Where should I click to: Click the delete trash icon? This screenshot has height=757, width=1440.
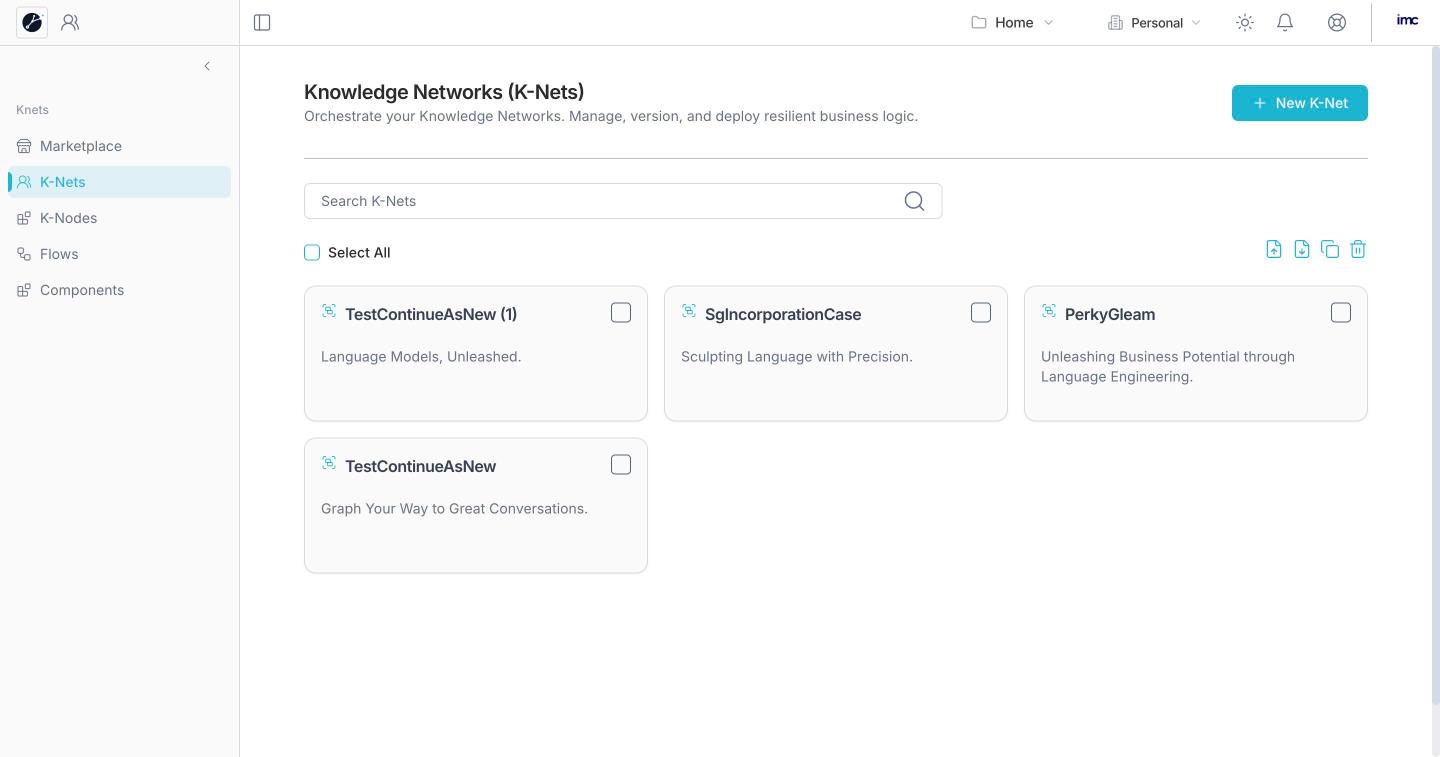click(x=1358, y=249)
